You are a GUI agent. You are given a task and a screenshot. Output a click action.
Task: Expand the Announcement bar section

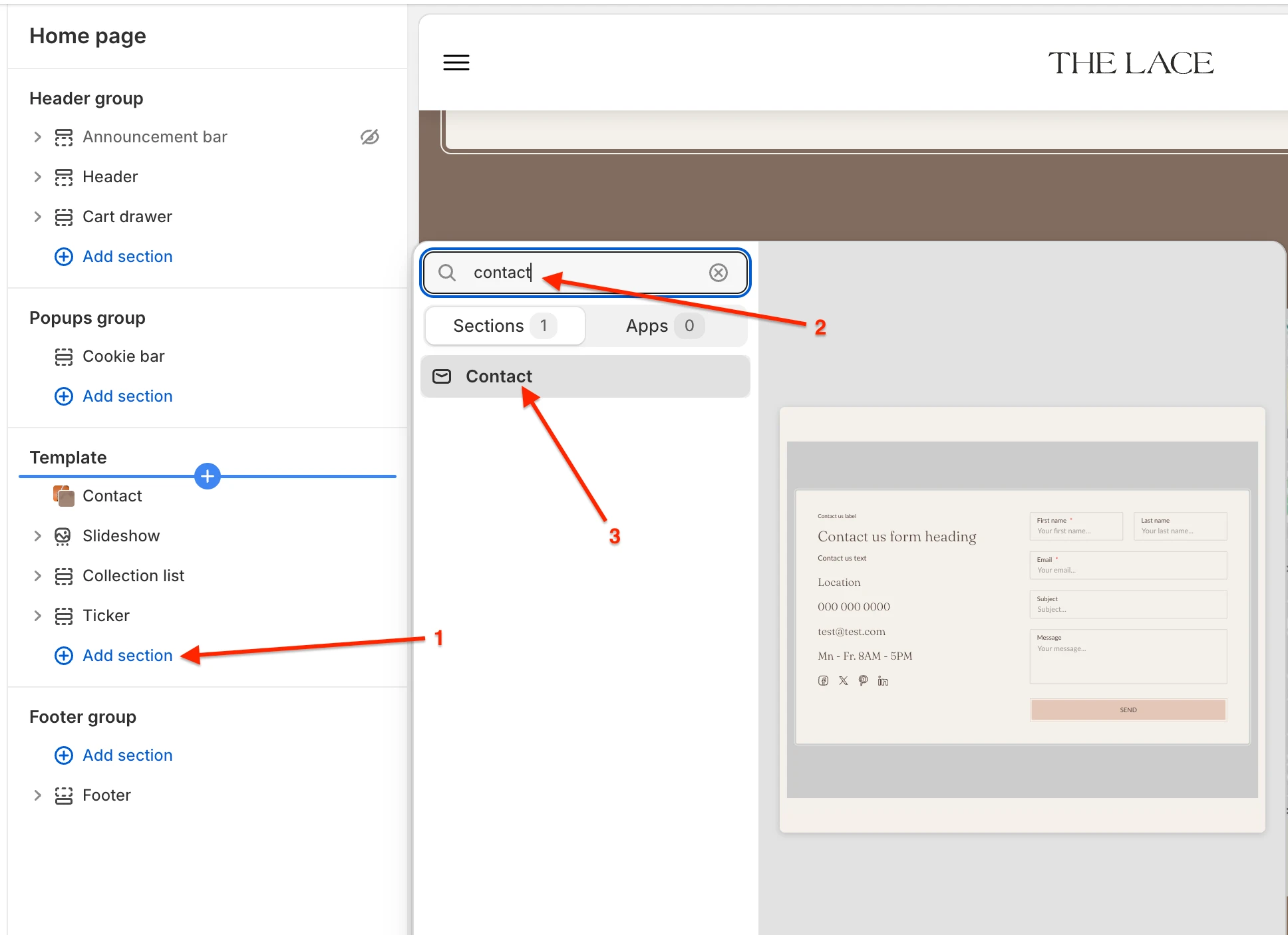pyautogui.click(x=37, y=137)
